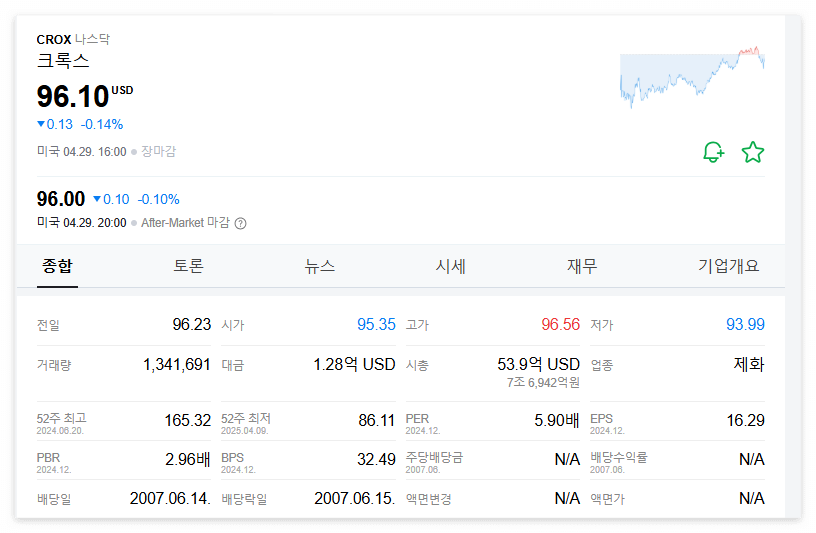Click the After-Market 마감 status text

pyautogui.click(x=185, y=223)
